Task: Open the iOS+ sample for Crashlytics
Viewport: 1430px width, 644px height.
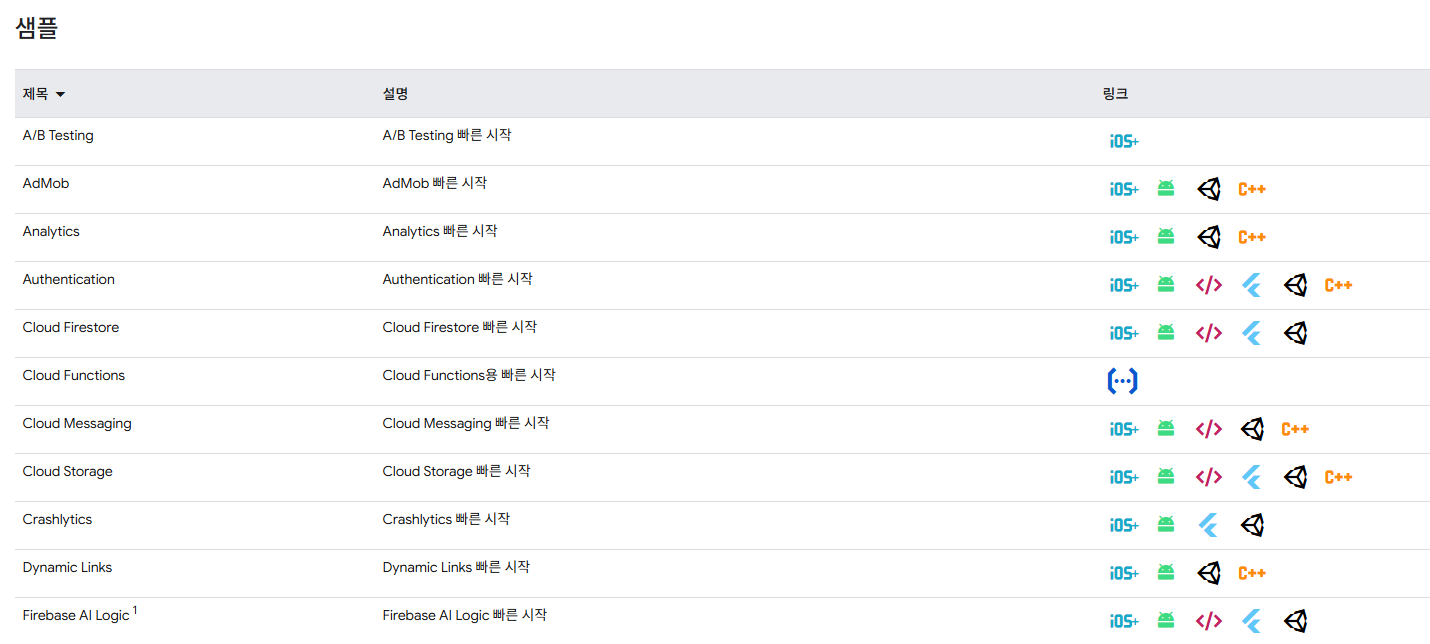Action: pos(1124,525)
